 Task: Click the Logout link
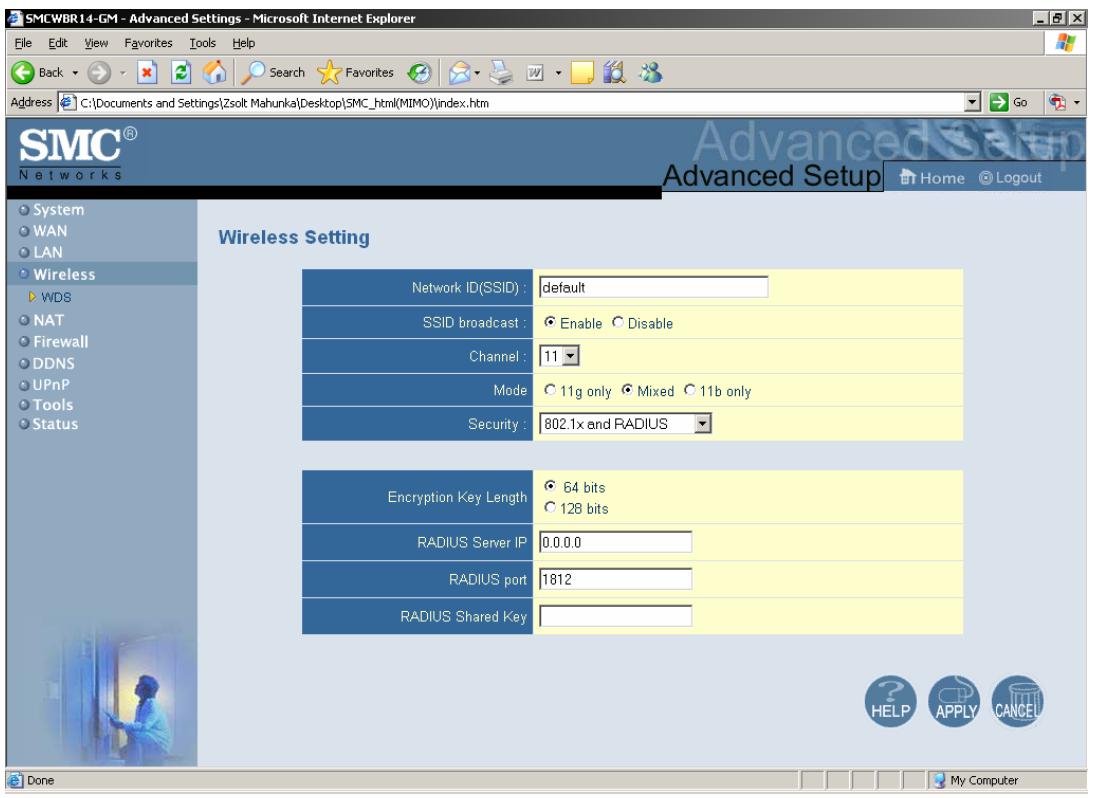click(1010, 178)
